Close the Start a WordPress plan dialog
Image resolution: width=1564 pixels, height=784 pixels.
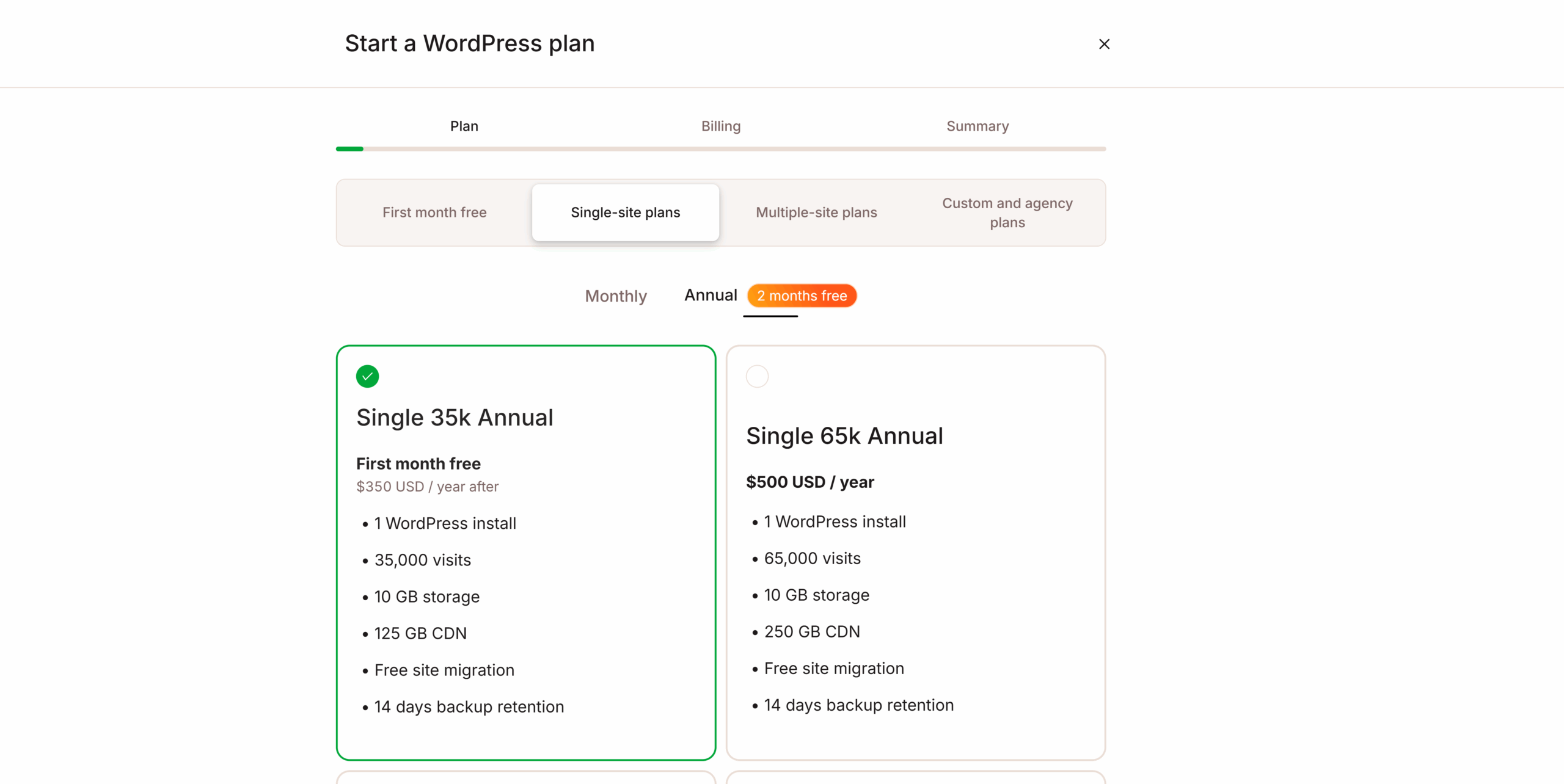coord(1104,43)
